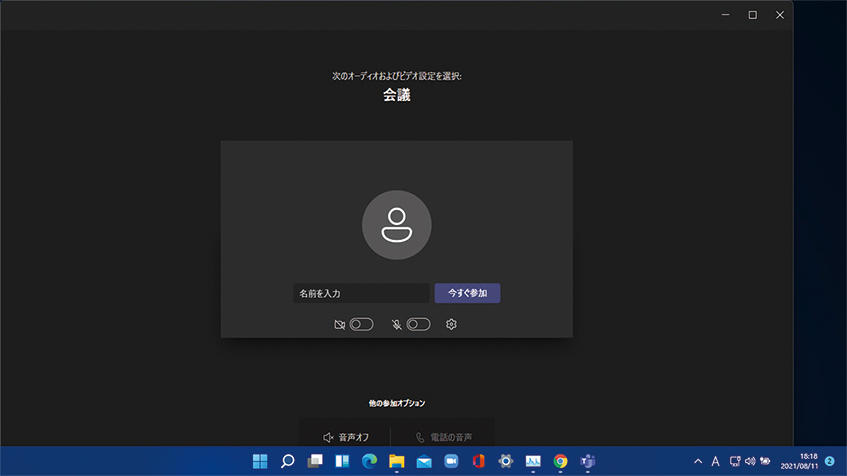Click the camera-off icon
Viewport: 847px width, 476px height.
[x=339, y=325]
